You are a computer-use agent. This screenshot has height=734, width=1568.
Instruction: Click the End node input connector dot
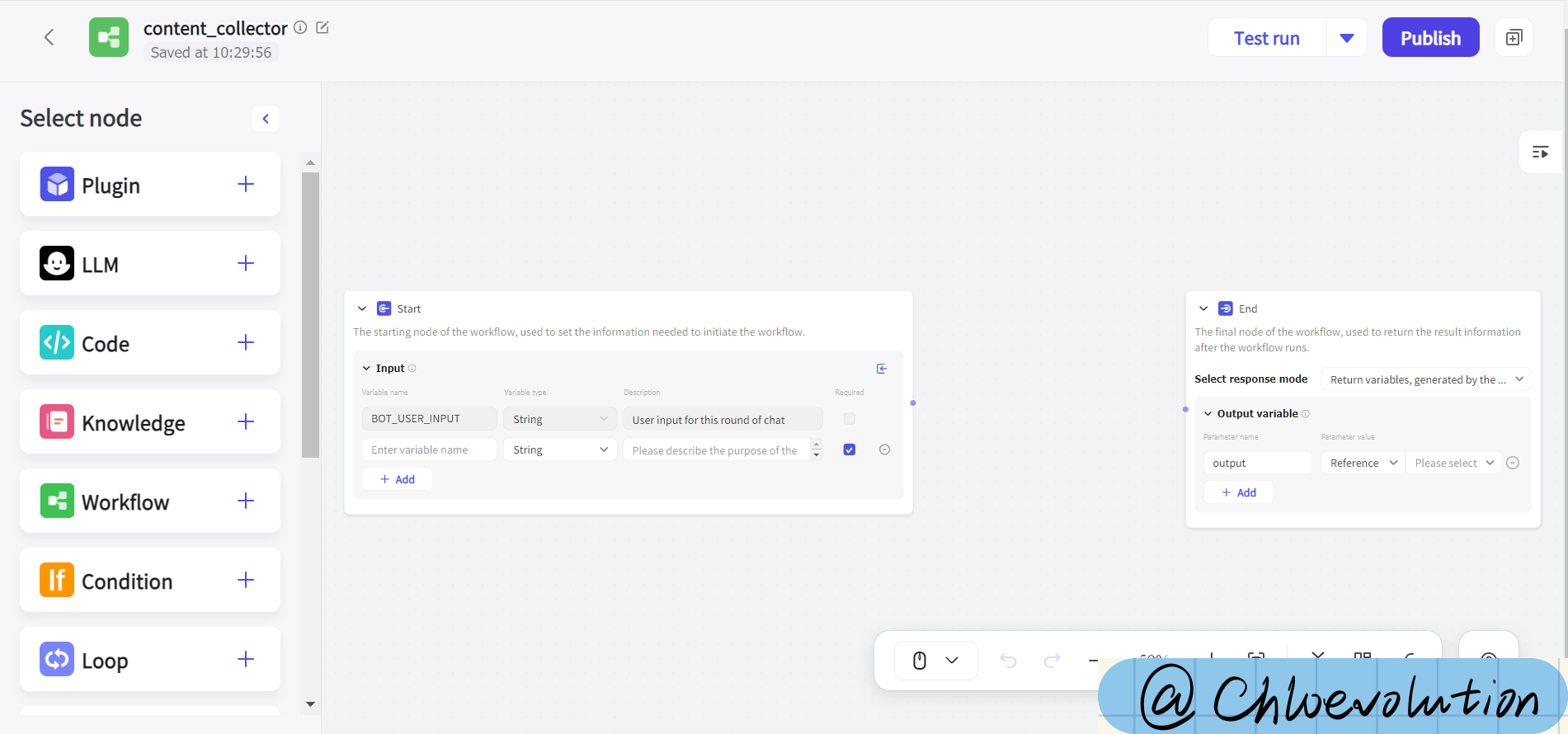tap(1185, 409)
